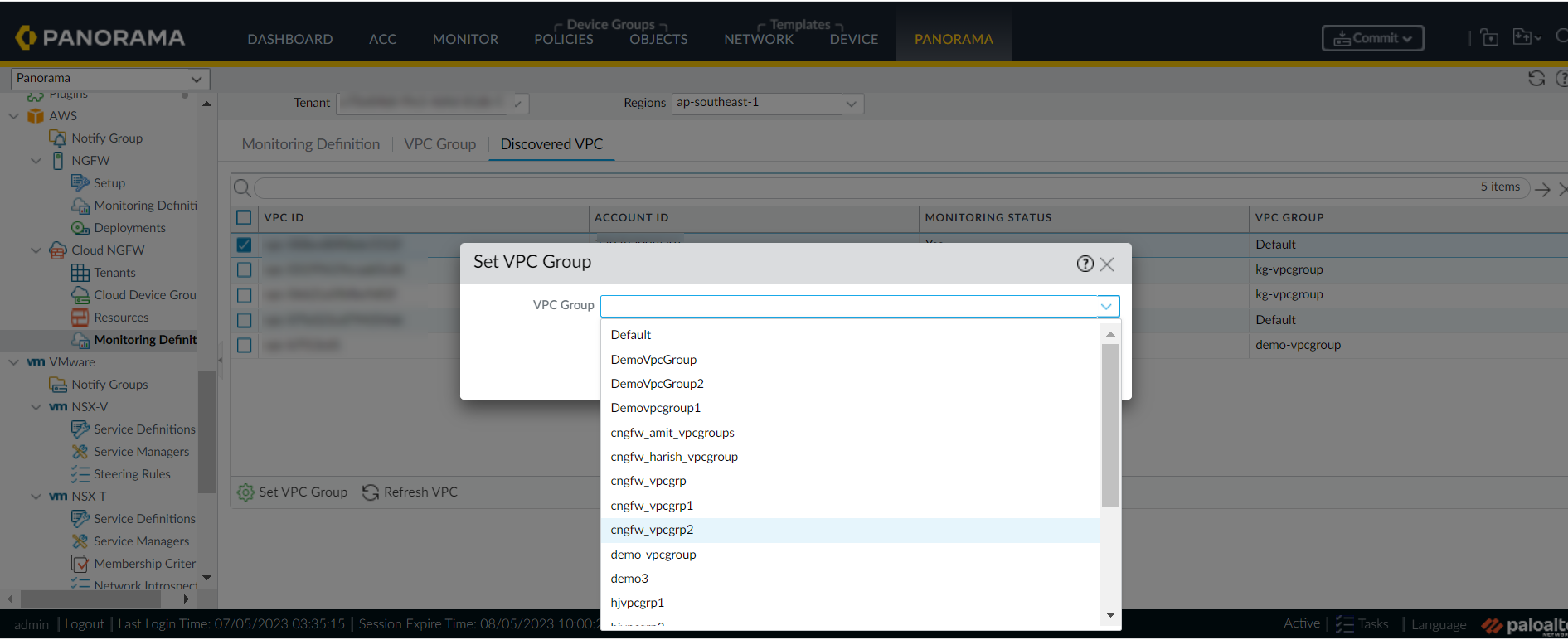This screenshot has width=1568, height=640.
Task: Click the Refresh VPC icon
Action: click(x=371, y=492)
